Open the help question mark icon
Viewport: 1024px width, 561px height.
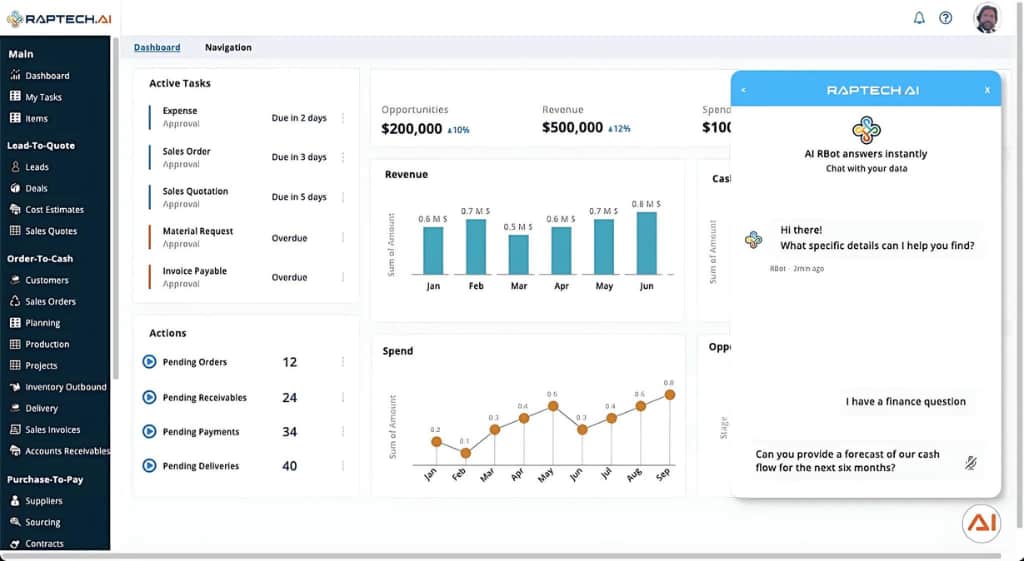[945, 18]
